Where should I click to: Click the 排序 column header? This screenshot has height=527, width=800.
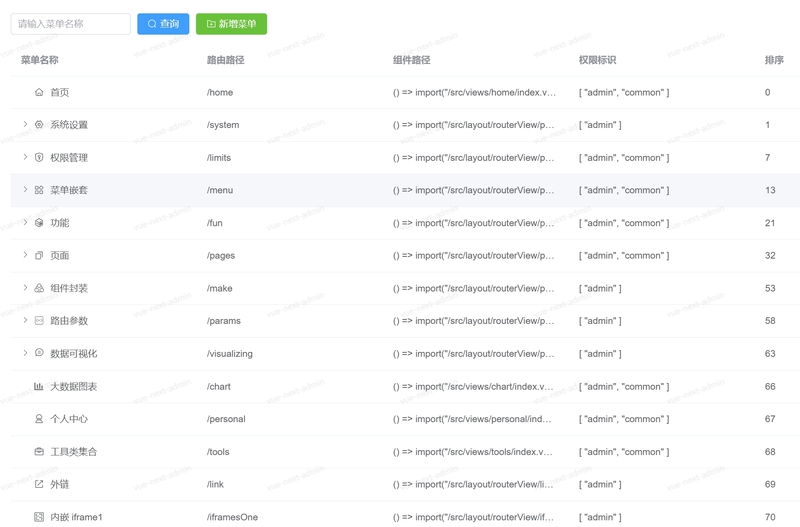[x=774, y=60]
